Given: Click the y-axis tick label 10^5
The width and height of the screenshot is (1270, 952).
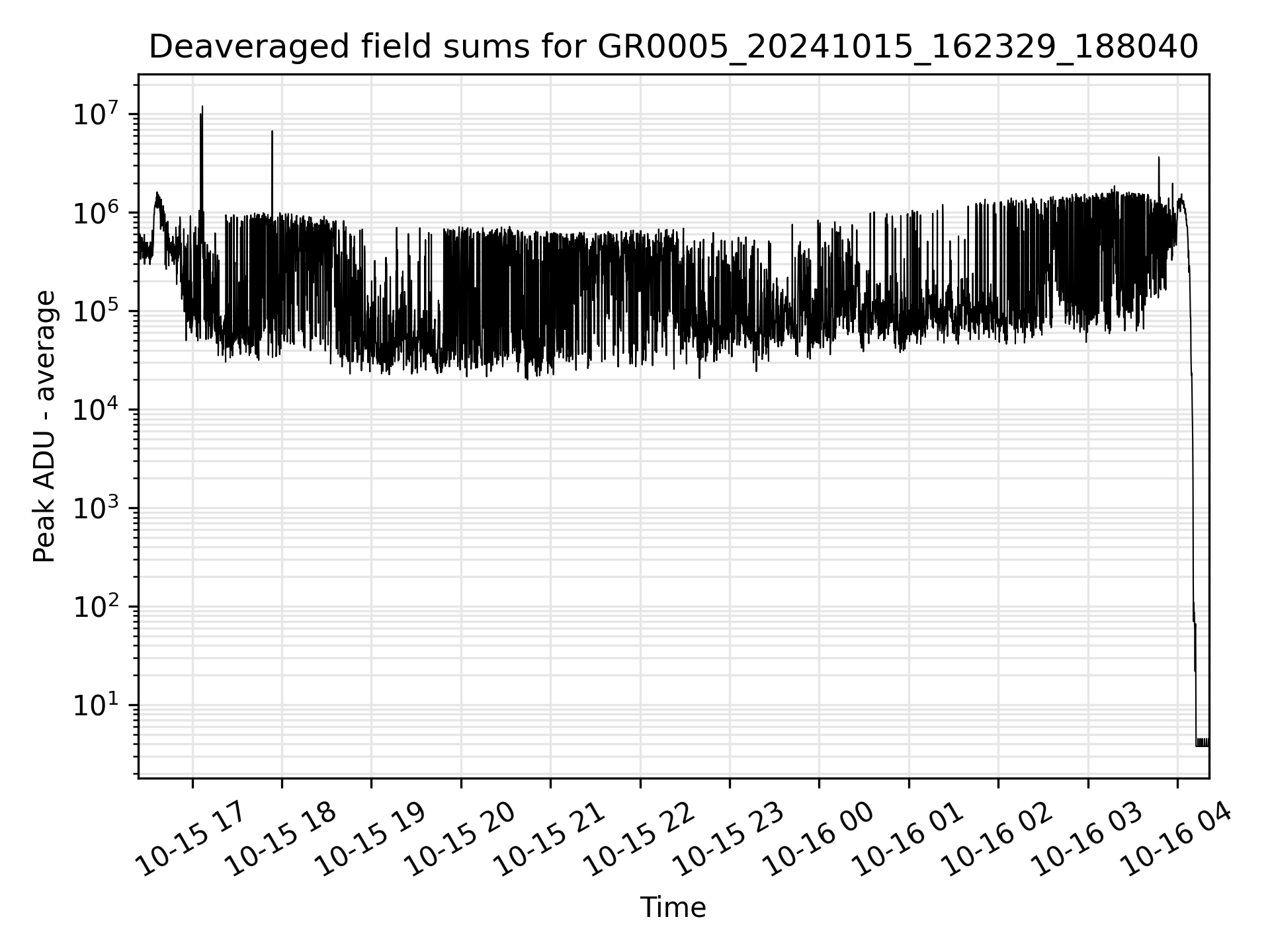Looking at the screenshot, I should [96, 311].
